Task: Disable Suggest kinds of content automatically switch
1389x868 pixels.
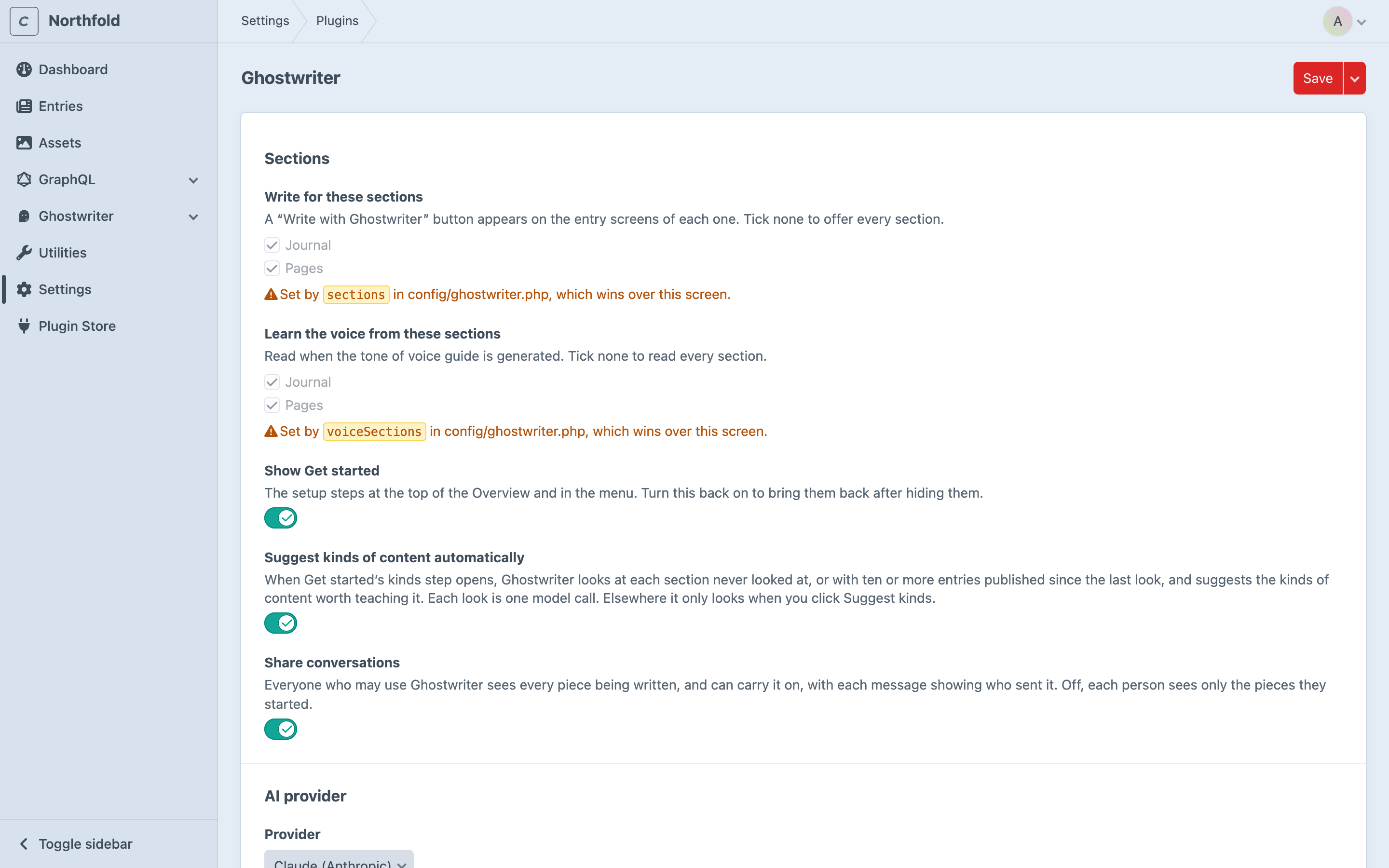Action: pyautogui.click(x=281, y=623)
